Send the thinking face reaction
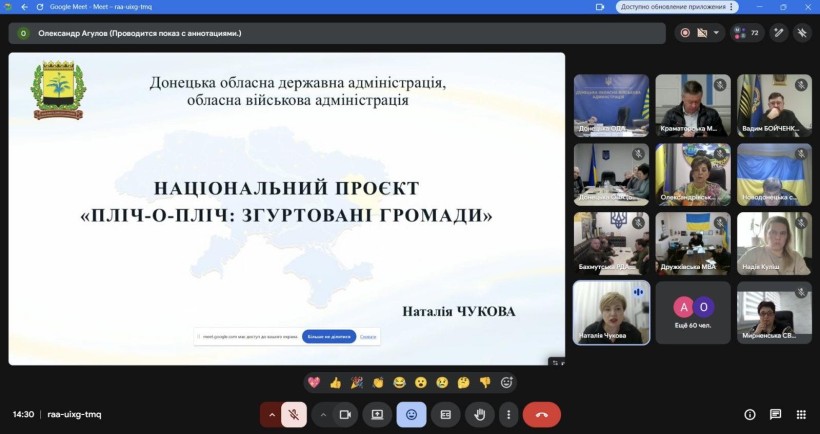Image resolution: width=820 pixels, height=434 pixels. (x=463, y=383)
